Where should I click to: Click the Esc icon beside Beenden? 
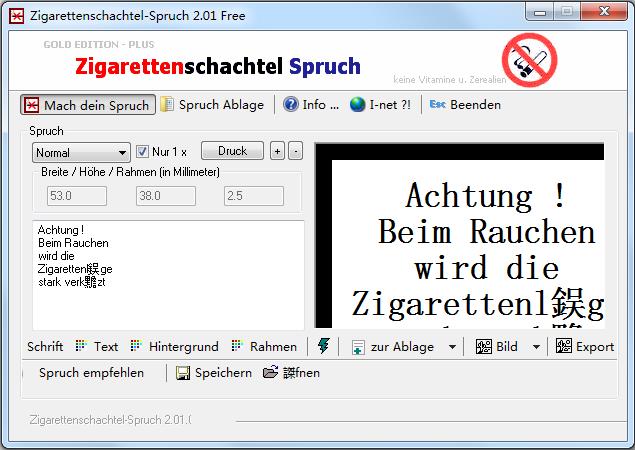pyautogui.click(x=437, y=105)
